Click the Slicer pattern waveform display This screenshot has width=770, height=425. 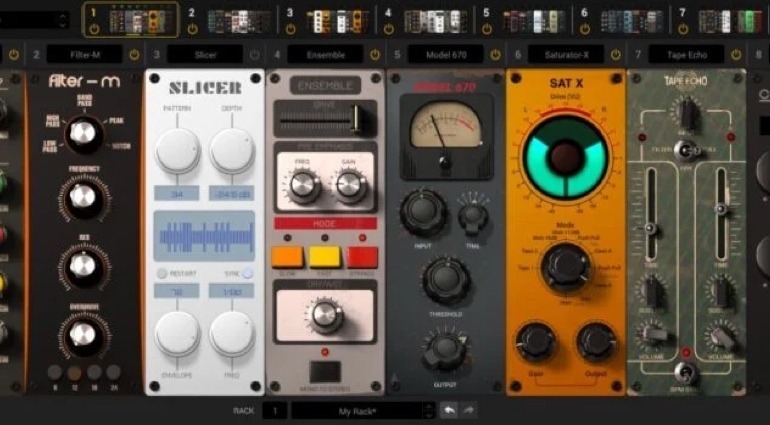coord(204,236)
